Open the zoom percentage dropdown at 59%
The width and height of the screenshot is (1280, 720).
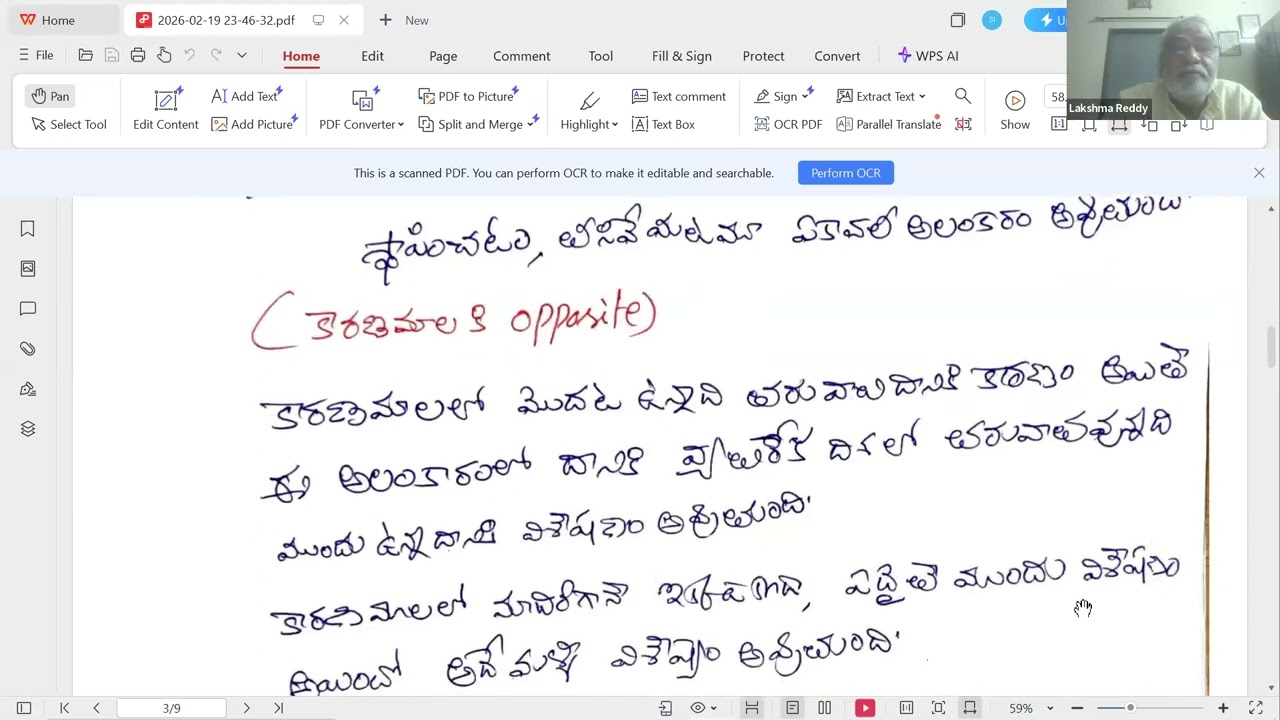(1049, 708)
